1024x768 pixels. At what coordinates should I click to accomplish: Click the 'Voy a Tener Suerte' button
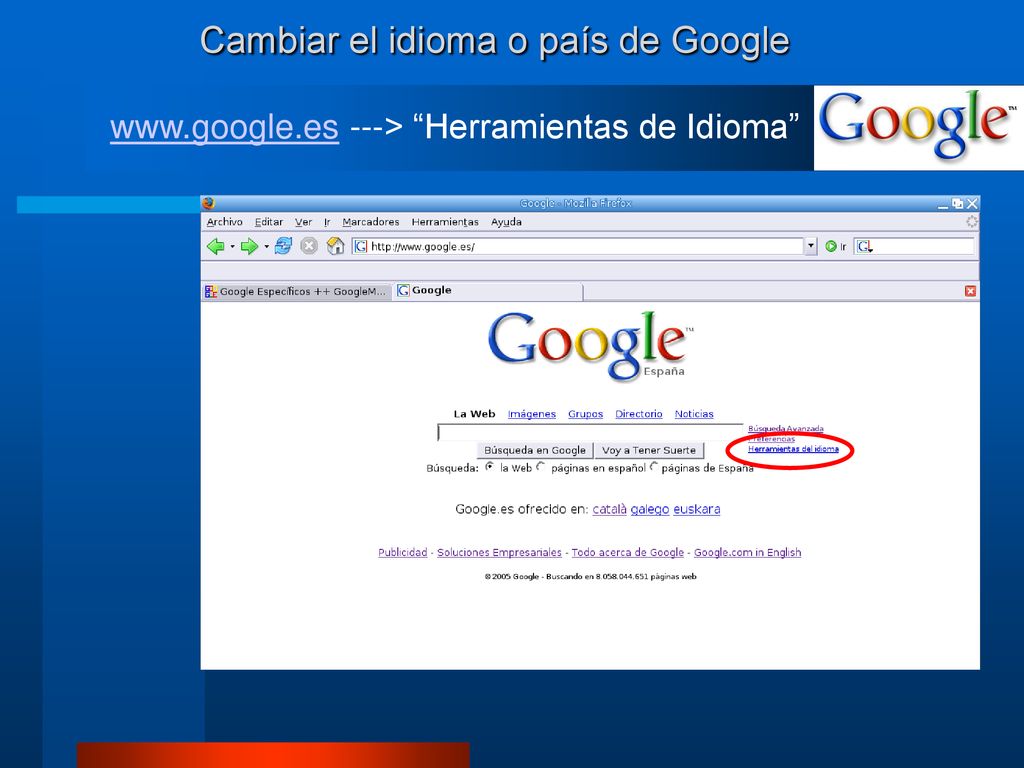pyautogui.click(x=649, y=450)
